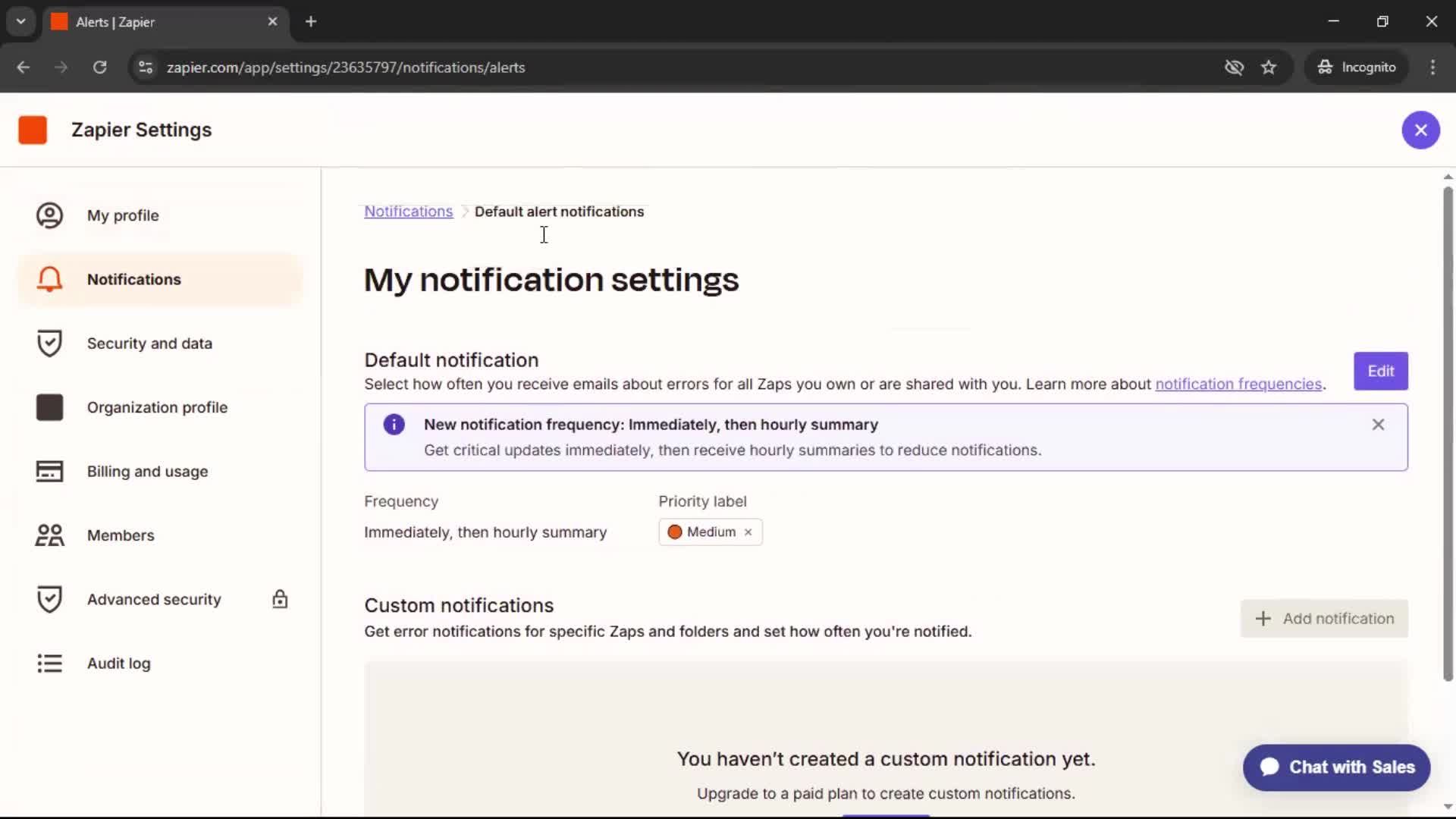Screen dimensions: 1456x819
Task: Open Organization profile section
Action: coord(160,407)
